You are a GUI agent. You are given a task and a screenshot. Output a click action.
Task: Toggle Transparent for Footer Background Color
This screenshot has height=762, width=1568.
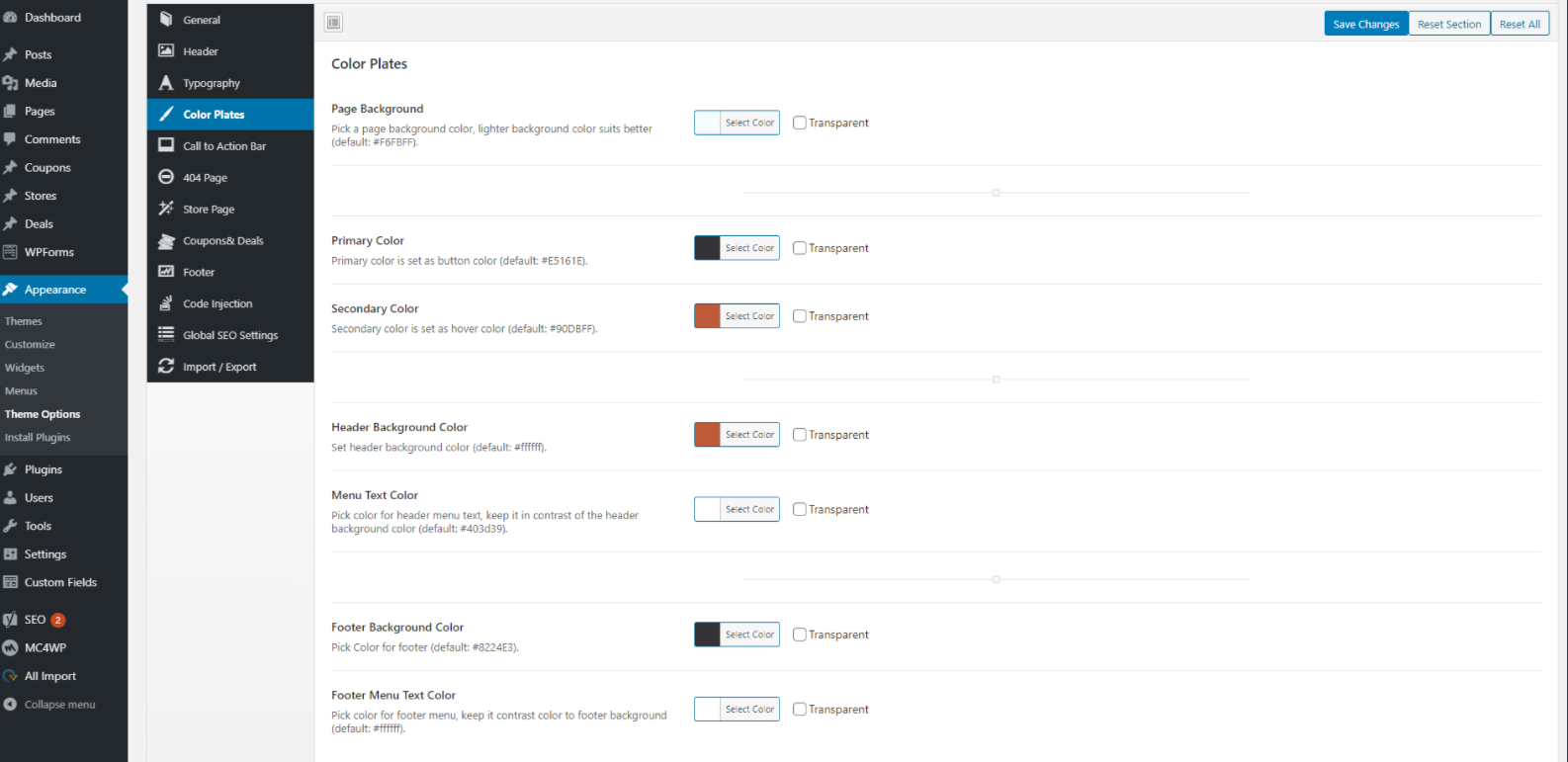800,635
